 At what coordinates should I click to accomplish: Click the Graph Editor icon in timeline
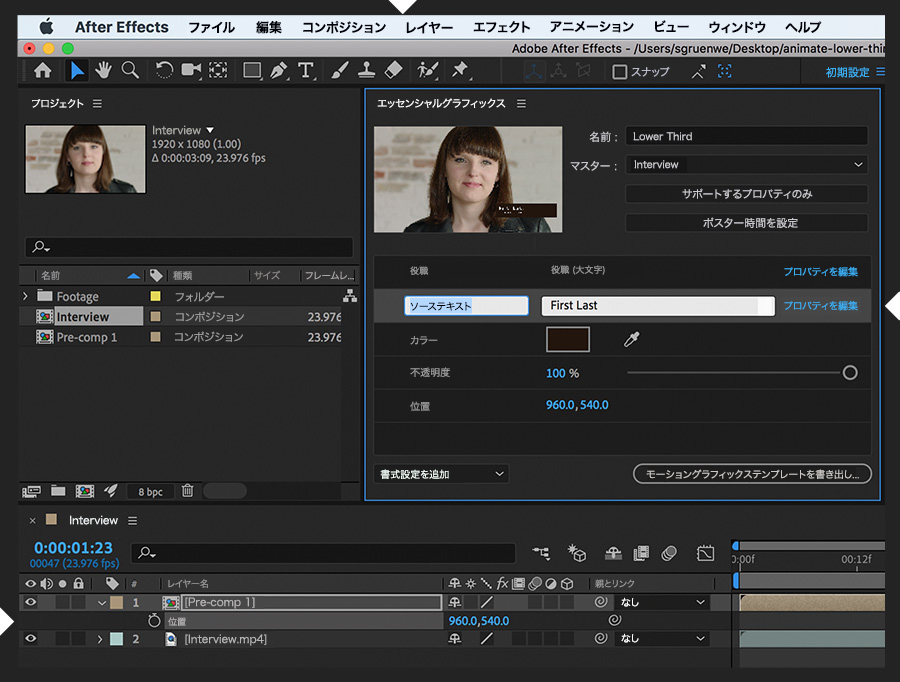[x=705, y=552]
